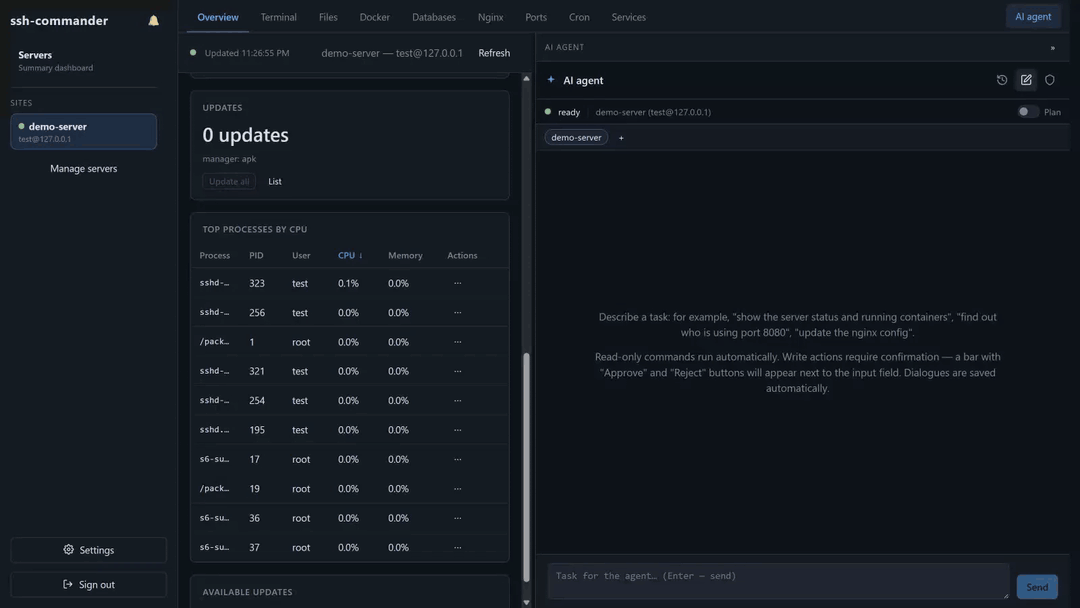1080x608 pixels.
Task: Toggle the Plan mode switch
Action: point(1028,112)
